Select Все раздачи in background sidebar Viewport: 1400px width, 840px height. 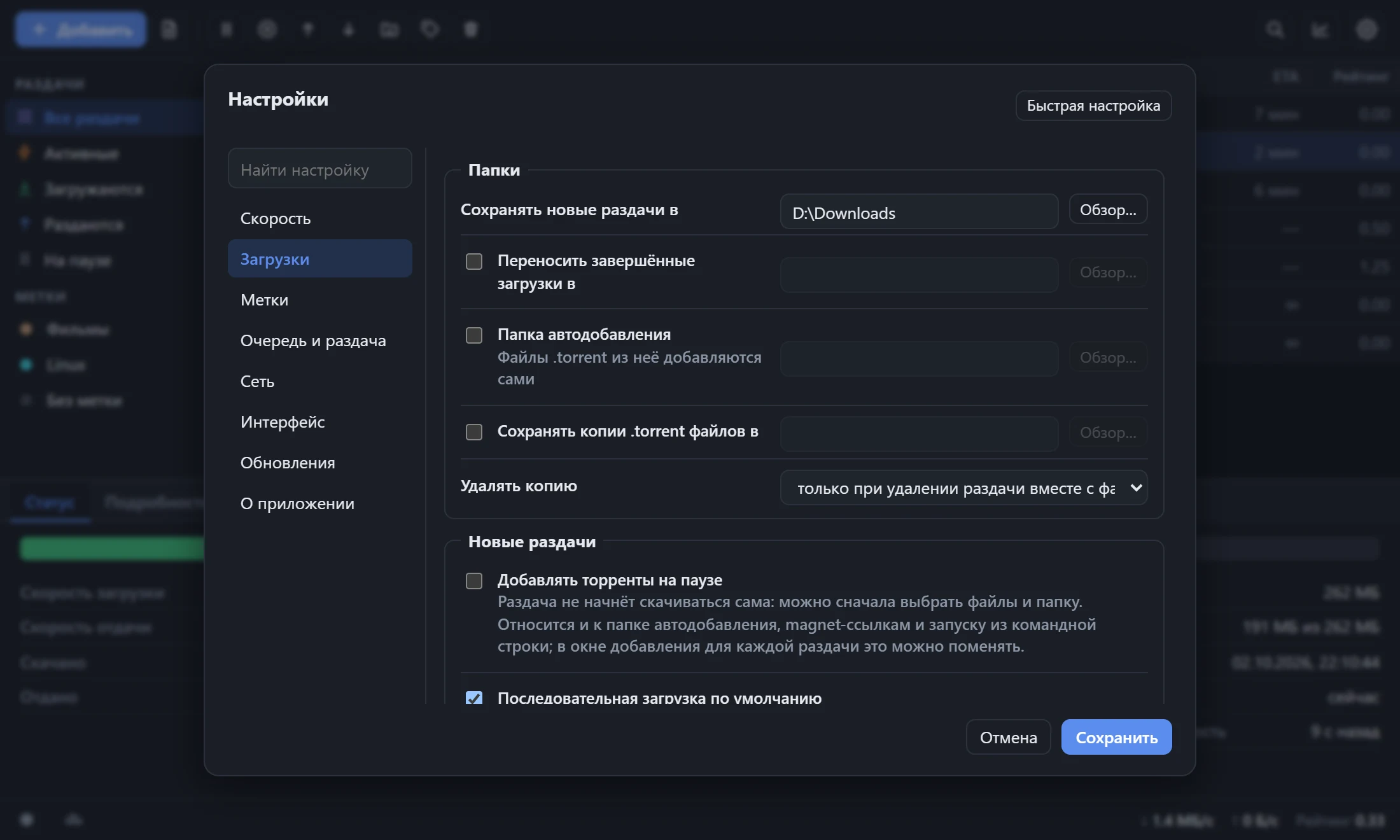tap(105, 118)
